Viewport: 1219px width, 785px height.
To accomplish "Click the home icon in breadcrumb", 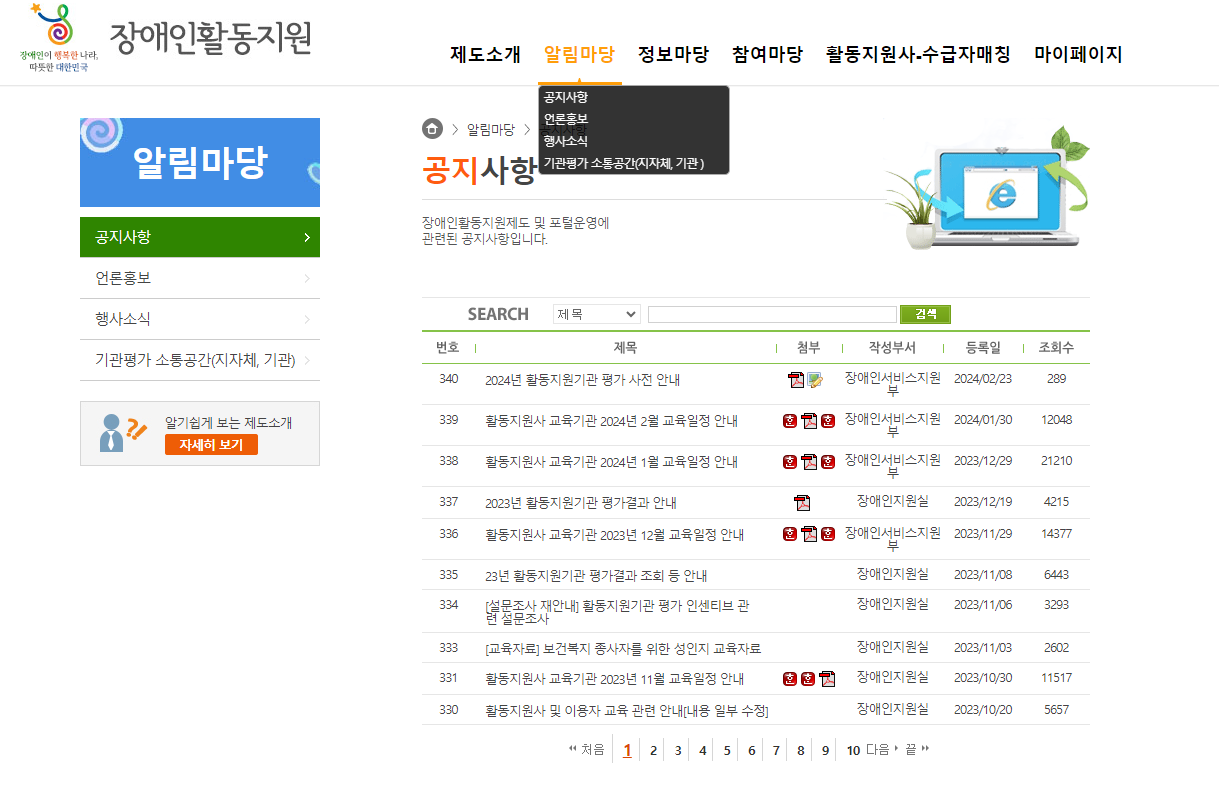I will point(432,129).
